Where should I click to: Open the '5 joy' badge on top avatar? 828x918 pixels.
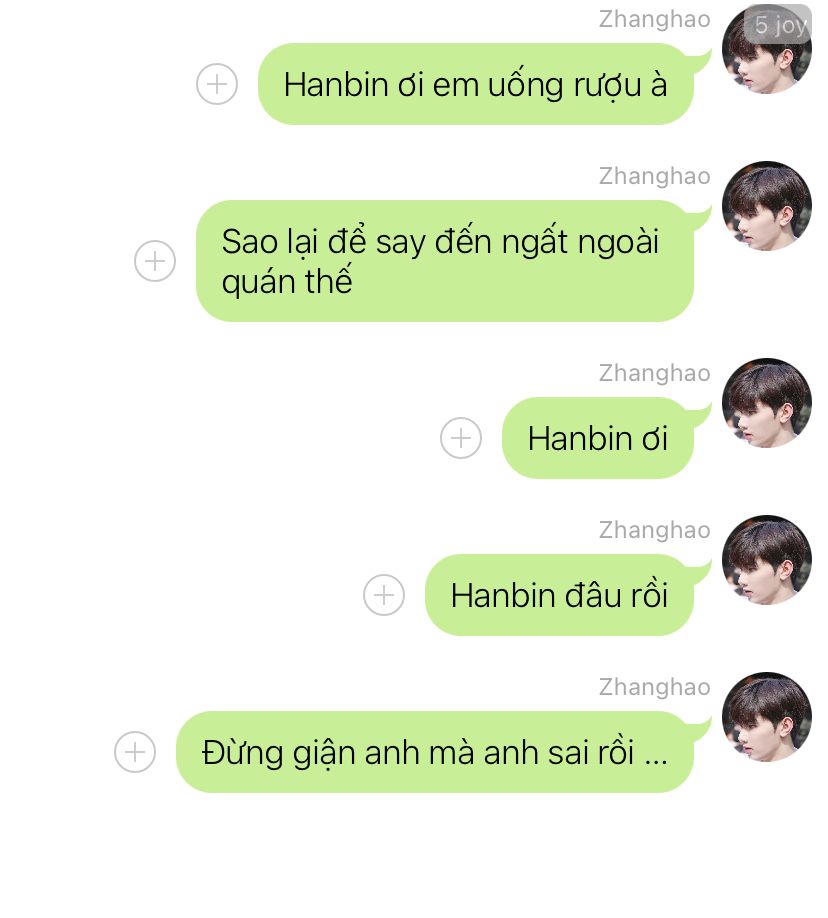pyautogui.click(x=779, y=25)
